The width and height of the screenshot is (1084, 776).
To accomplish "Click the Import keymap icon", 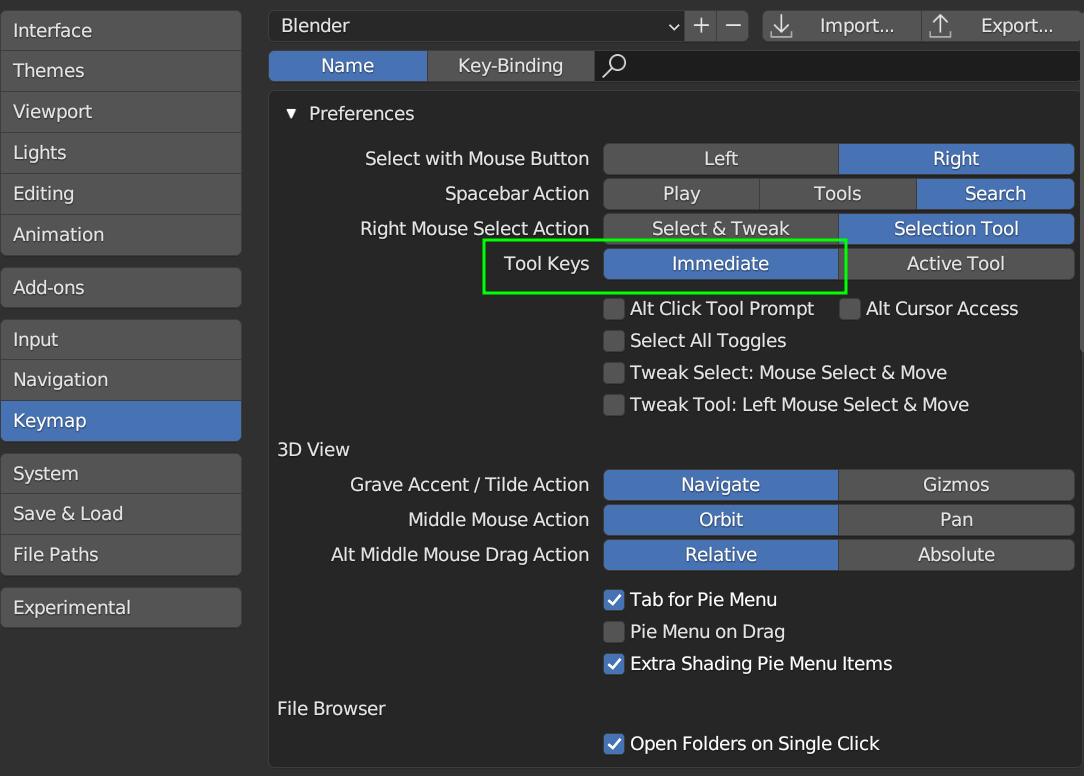I will (780, 25).
